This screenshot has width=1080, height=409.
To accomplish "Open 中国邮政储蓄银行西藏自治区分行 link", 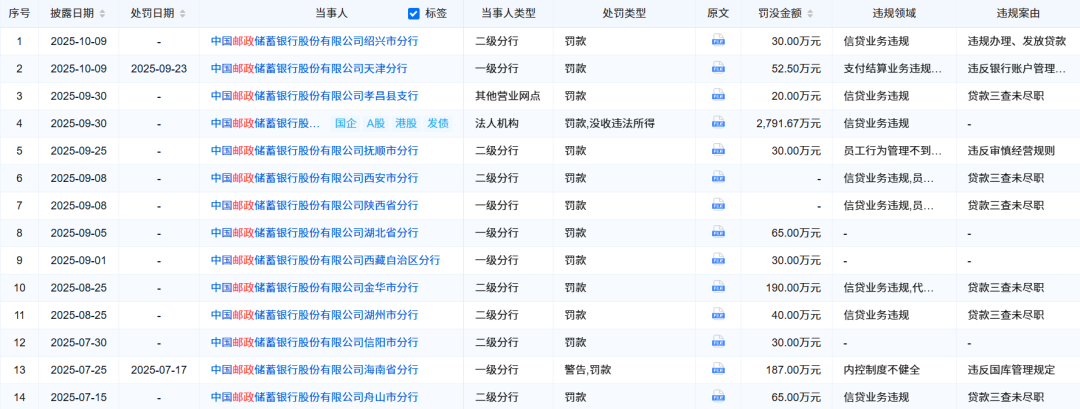I will click(x=325, y=260).
